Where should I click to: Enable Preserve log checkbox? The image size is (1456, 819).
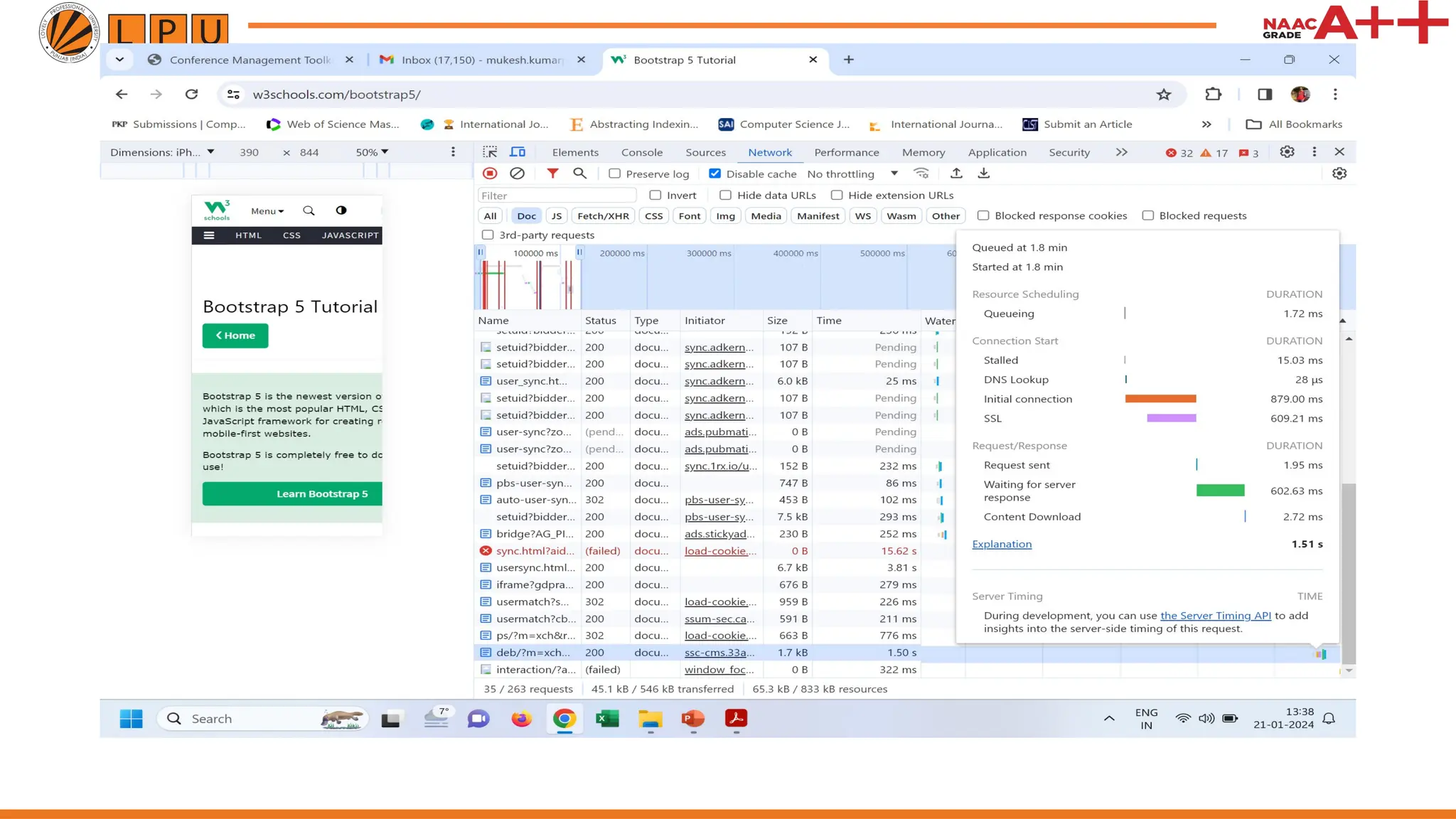[615, 173]
